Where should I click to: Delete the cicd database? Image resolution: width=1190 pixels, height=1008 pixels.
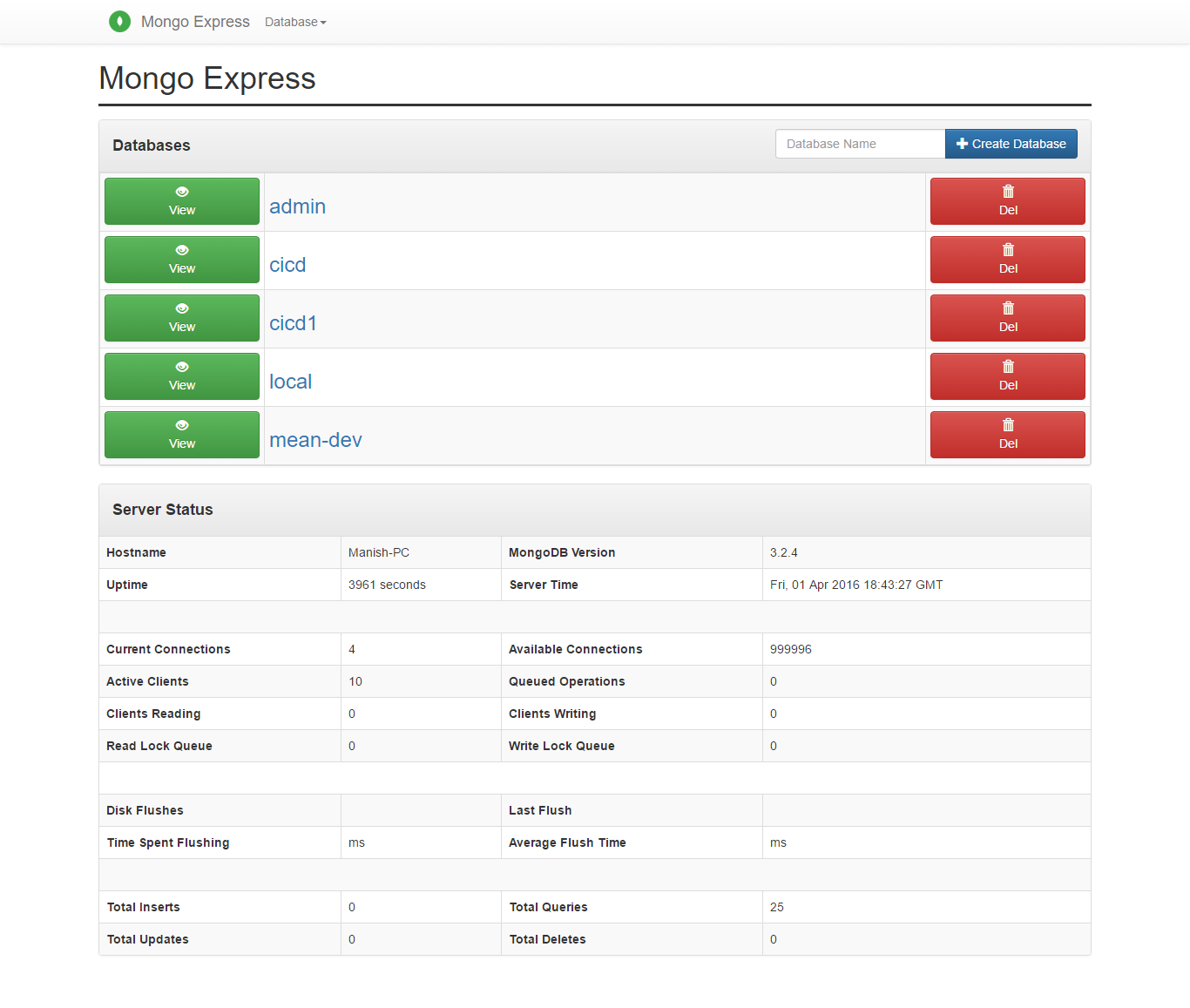point(1007,260)
